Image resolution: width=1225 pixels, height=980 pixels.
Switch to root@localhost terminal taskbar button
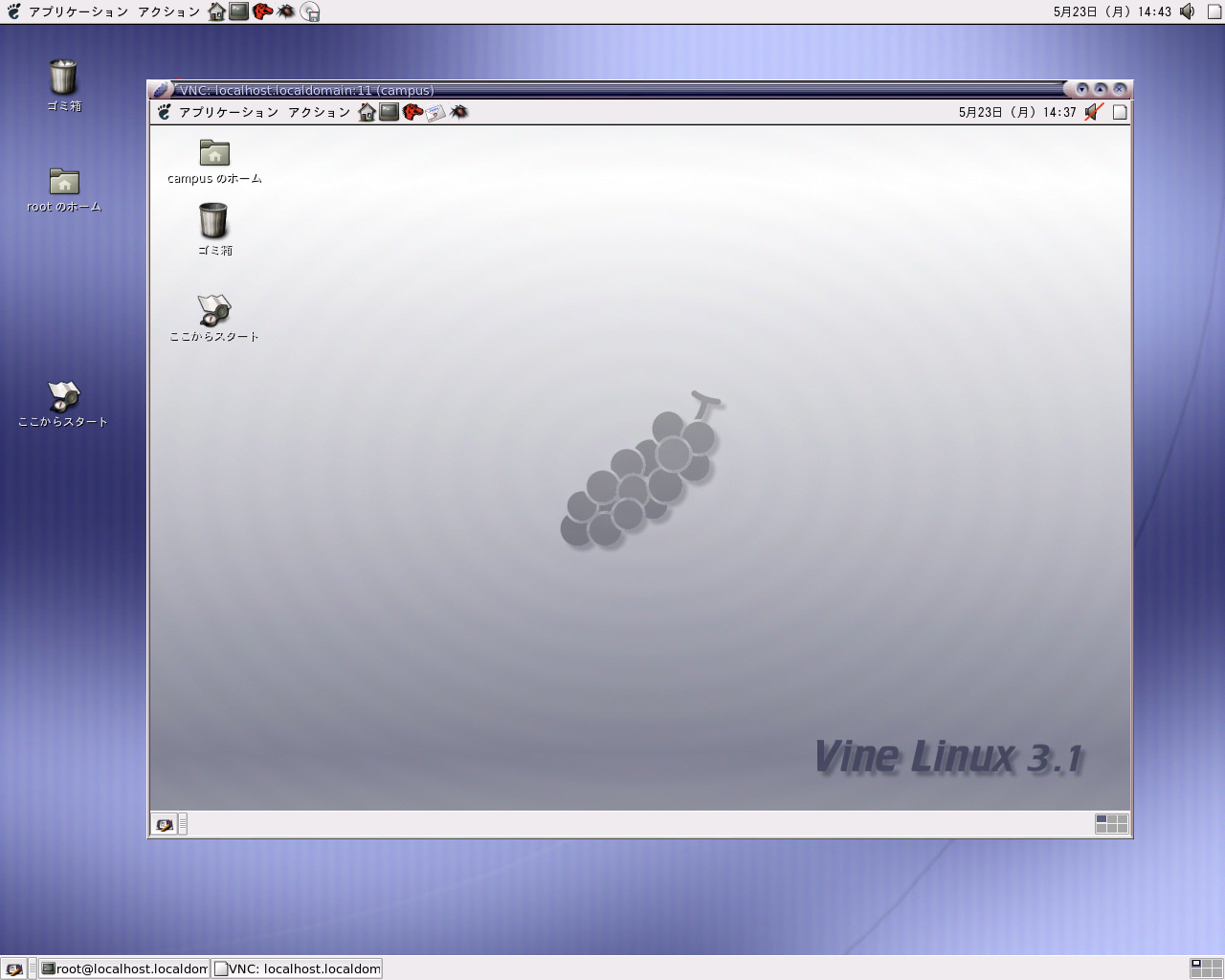124,969
